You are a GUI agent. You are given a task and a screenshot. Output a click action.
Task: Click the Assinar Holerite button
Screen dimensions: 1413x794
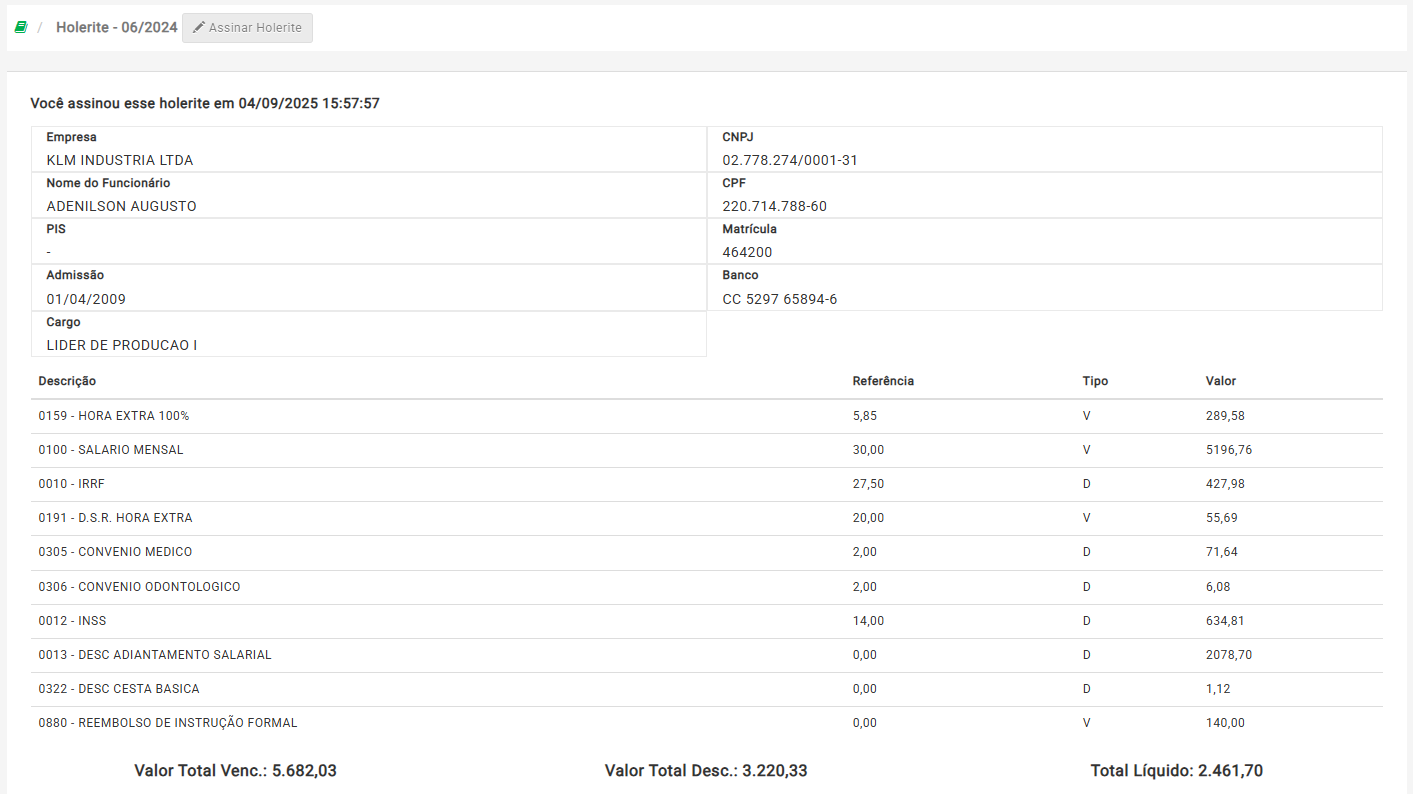click(247, 28)
